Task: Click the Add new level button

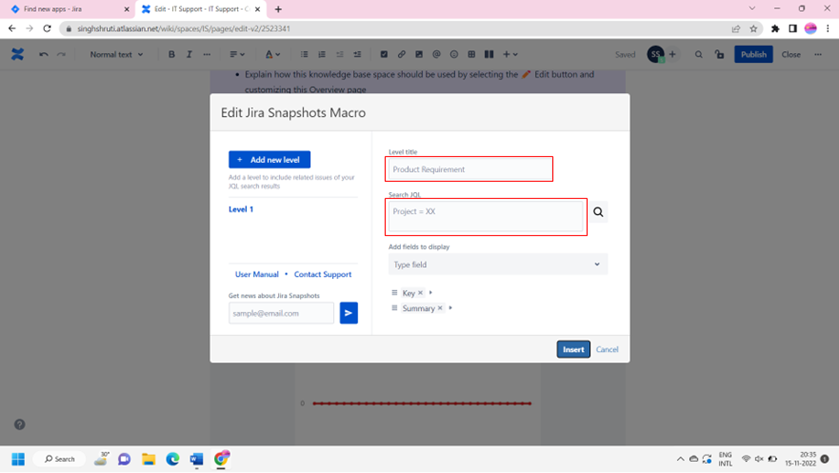Action: [269, 159]
